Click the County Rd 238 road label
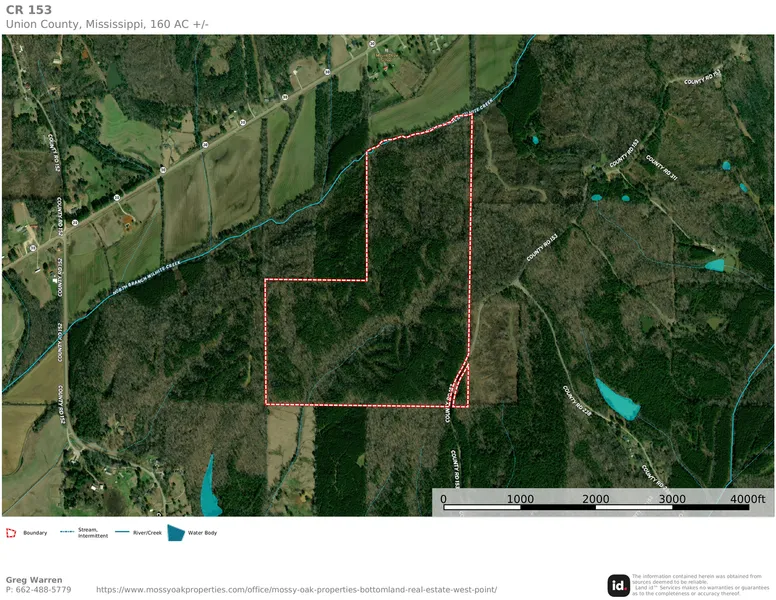The height and width of the screenshot is (600, 776). click(577, 400)
